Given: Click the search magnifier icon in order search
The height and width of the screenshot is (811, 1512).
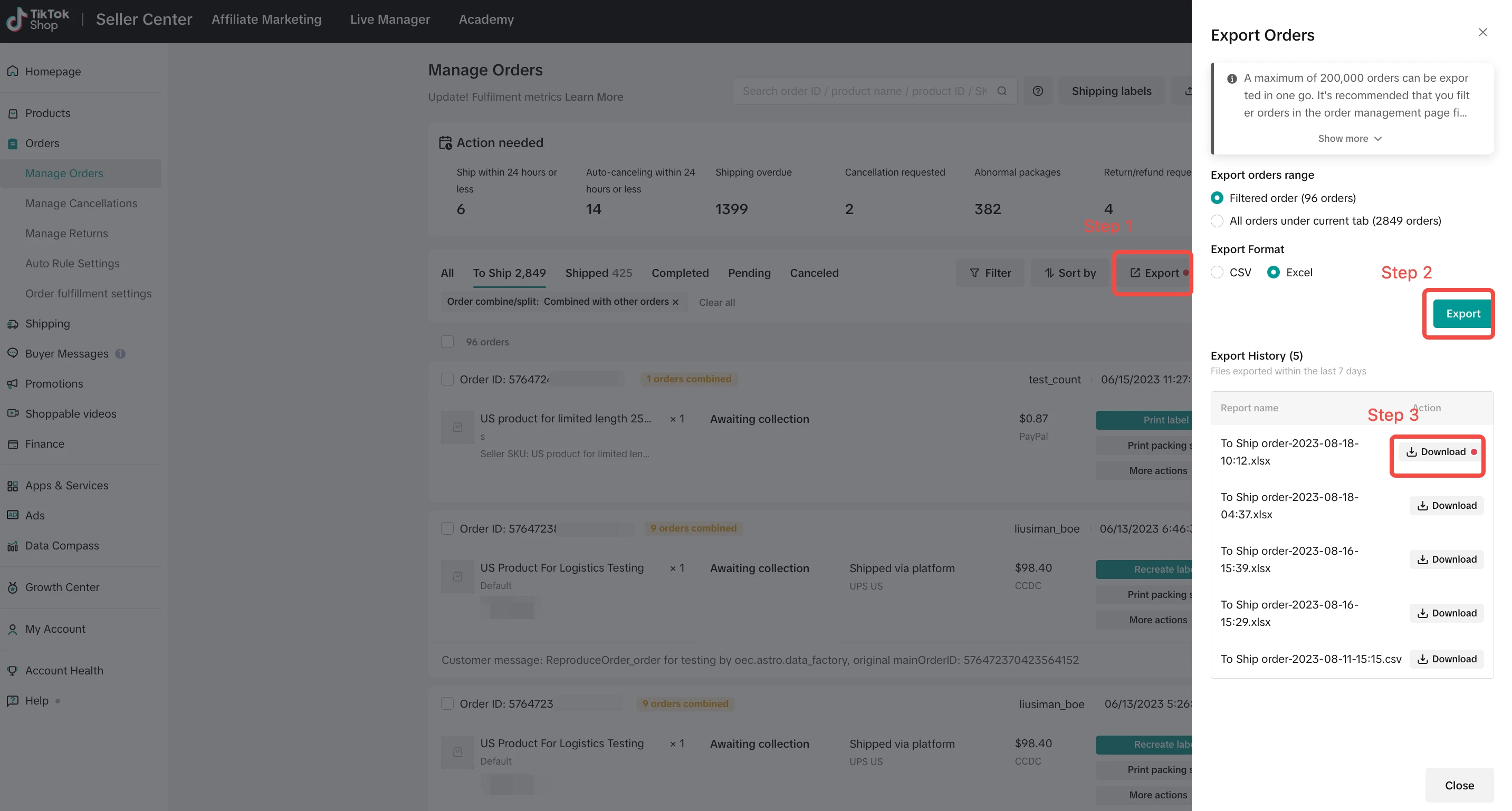Looking at the screenshot, I should tap(1002, 91).
